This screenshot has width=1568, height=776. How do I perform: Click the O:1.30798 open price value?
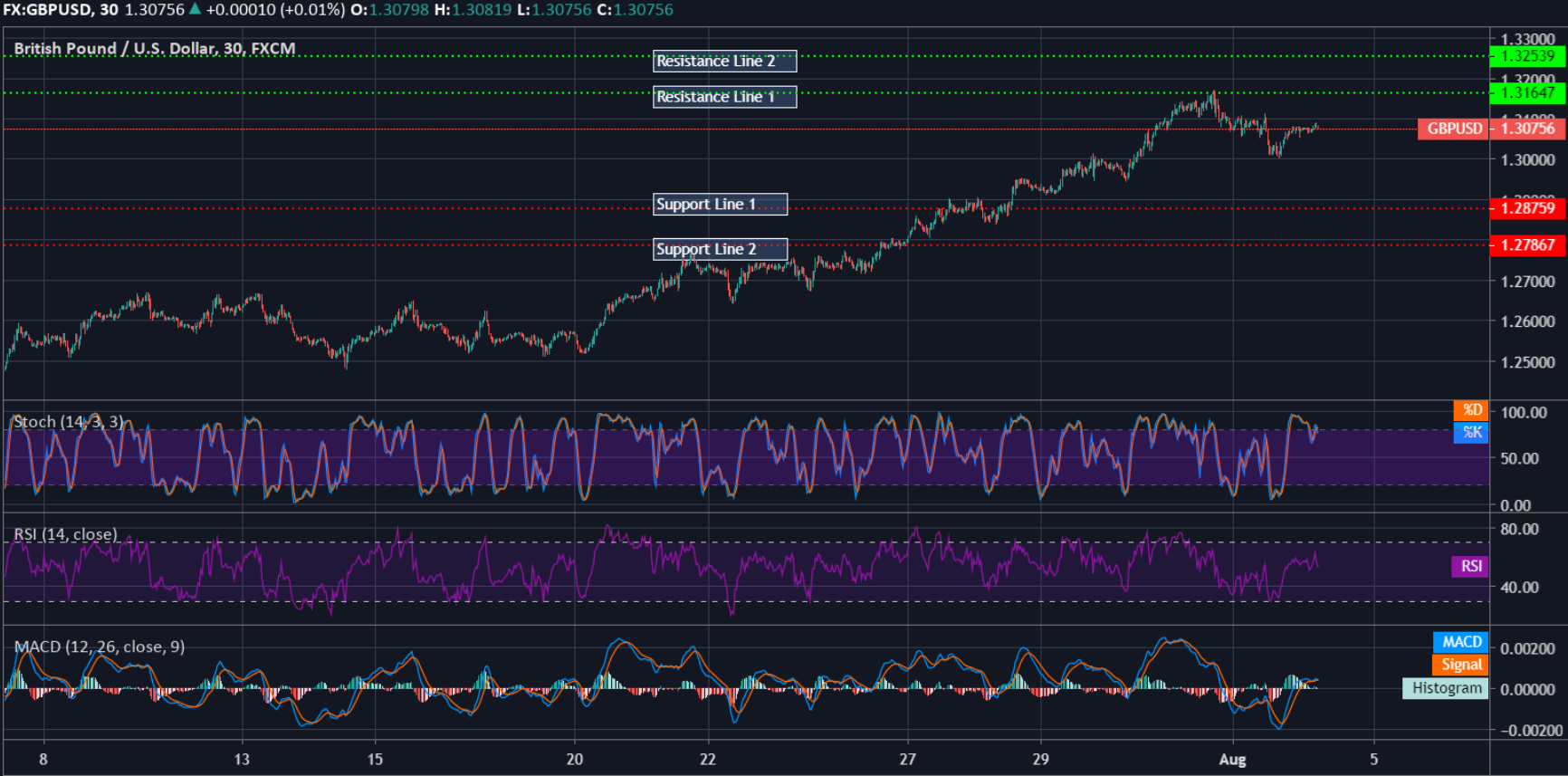coord(391,10)
